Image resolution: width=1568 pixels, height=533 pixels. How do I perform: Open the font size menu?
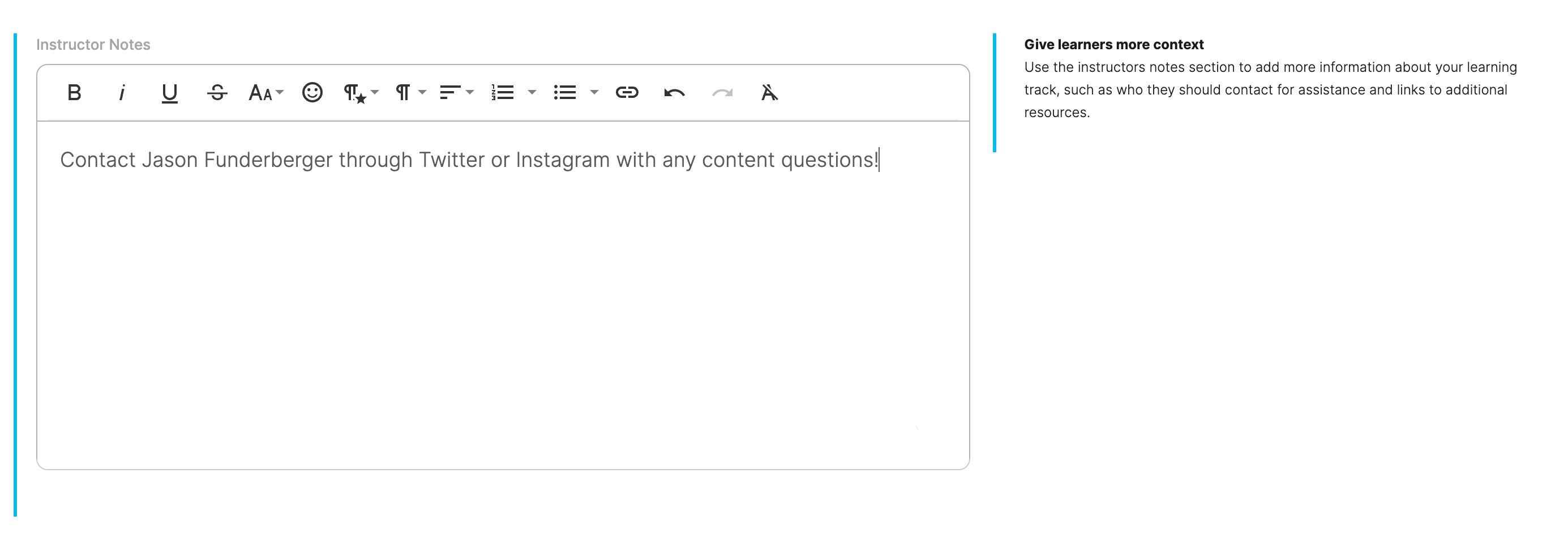(x=266, y=92)
